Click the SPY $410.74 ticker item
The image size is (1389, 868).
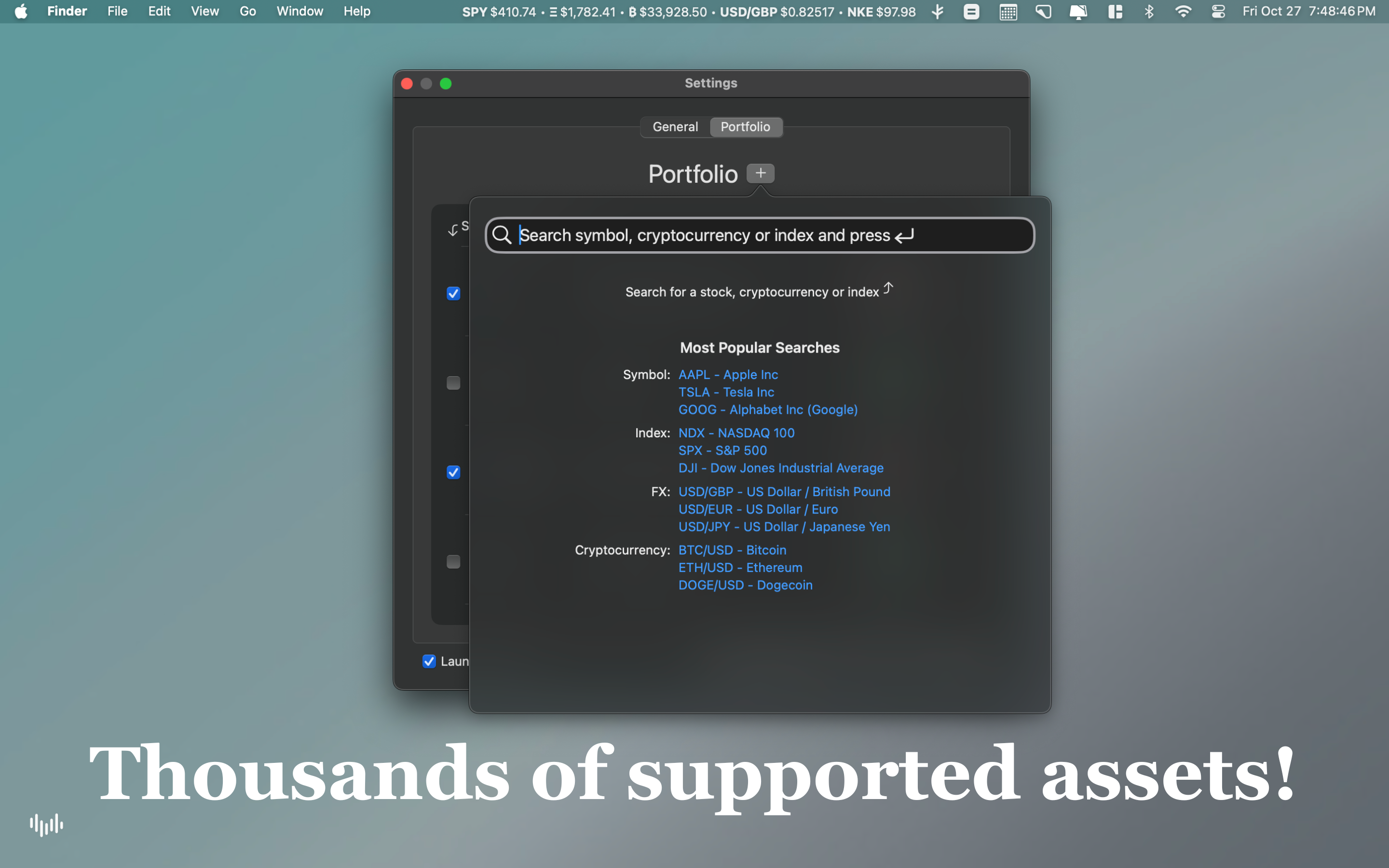tap(499, 12)
